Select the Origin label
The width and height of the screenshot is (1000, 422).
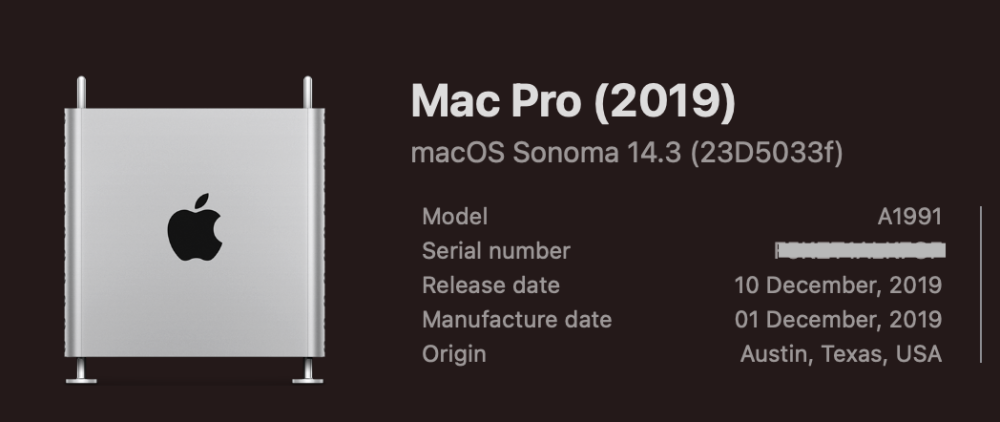point(453,354)
